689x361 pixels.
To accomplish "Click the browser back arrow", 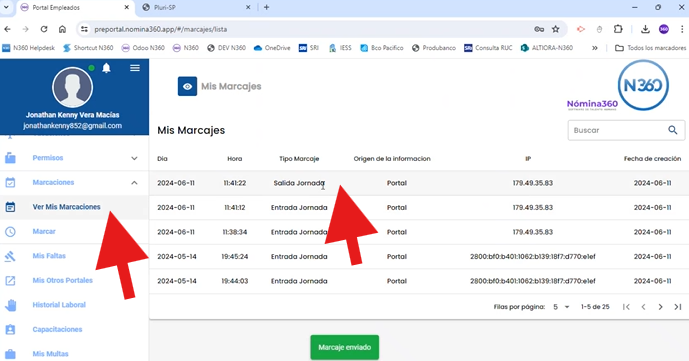I will click(x=7, y=29).
